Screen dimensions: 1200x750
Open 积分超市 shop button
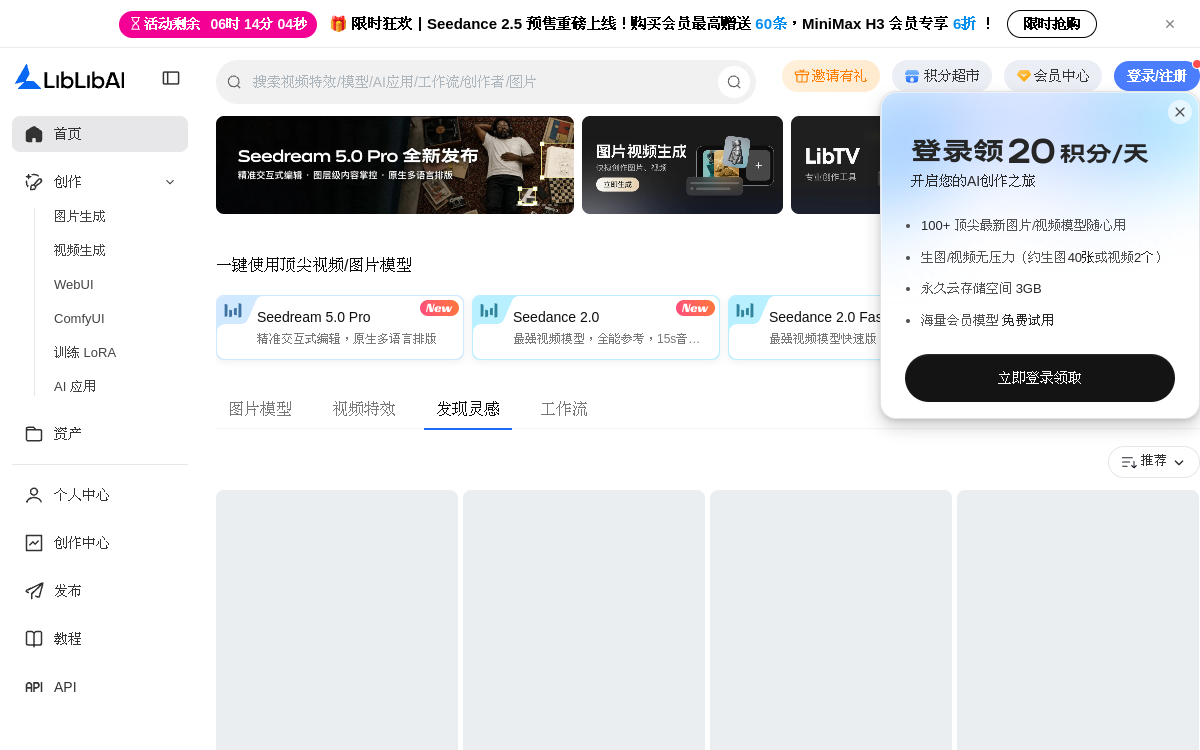click(942, 76)
